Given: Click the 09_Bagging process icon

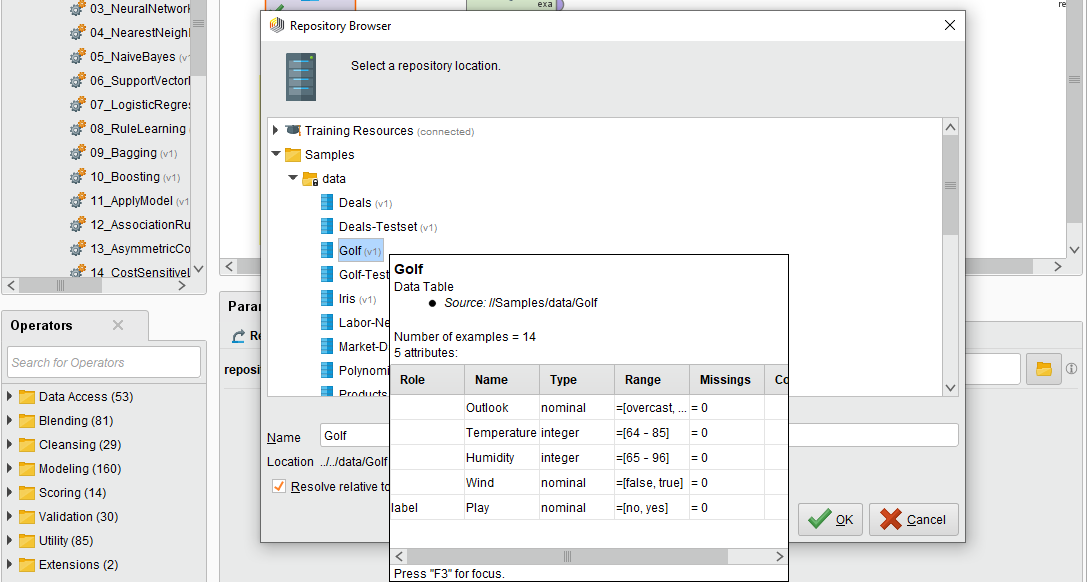Looking at the screenshot, I should coord(77,153).
